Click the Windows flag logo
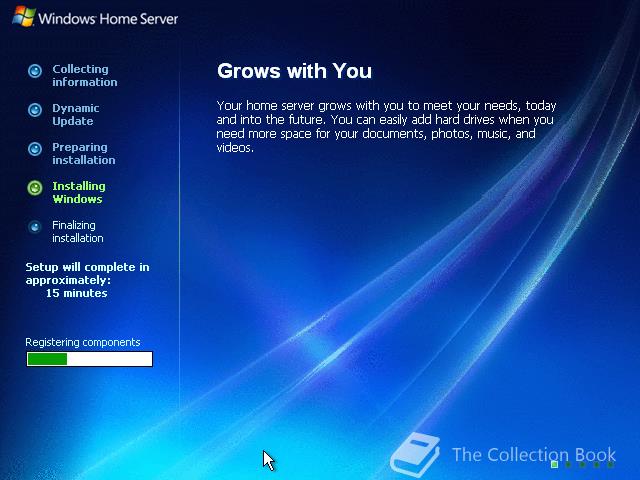640x480 pixels. pos(24,16)
